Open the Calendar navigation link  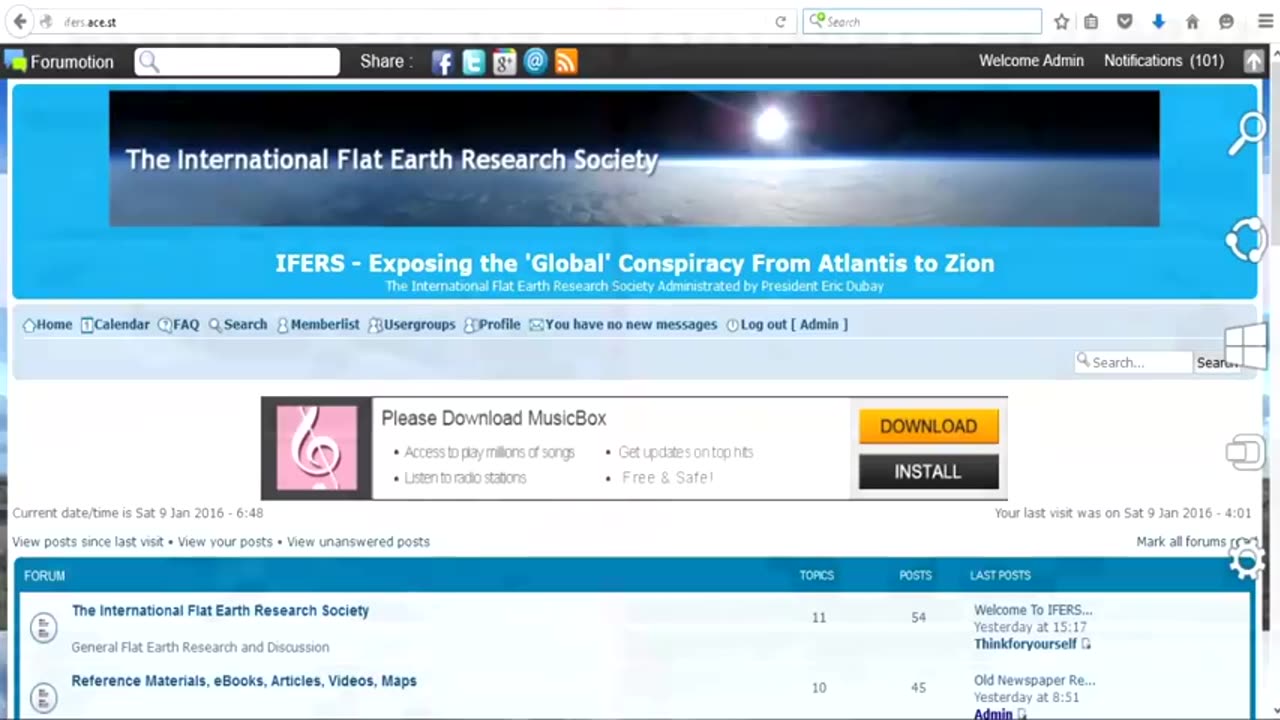point(115,325)
